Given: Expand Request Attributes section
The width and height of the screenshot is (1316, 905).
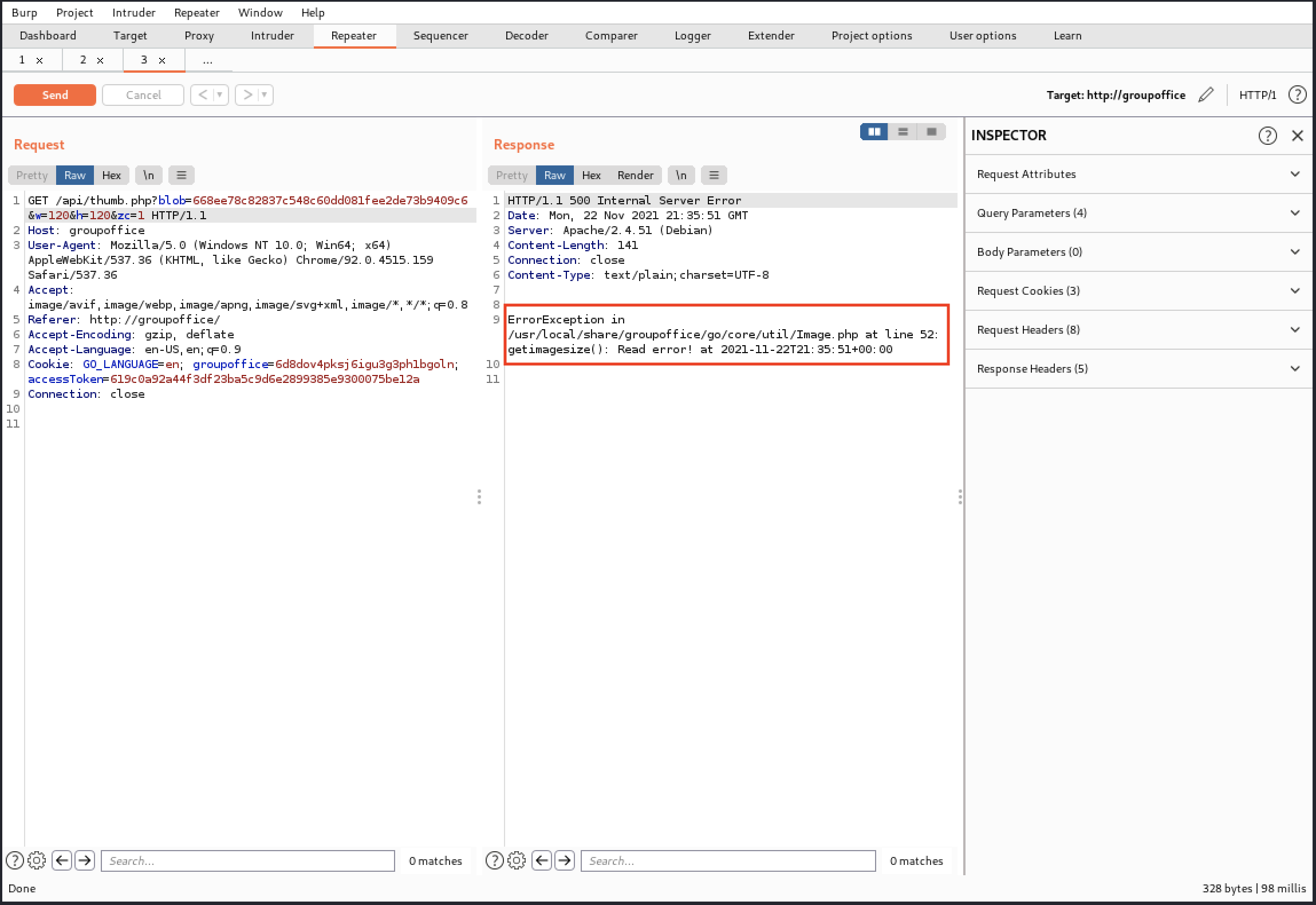Looking at the screenshot, I should pyautogui.click(x=1138, y=174).
